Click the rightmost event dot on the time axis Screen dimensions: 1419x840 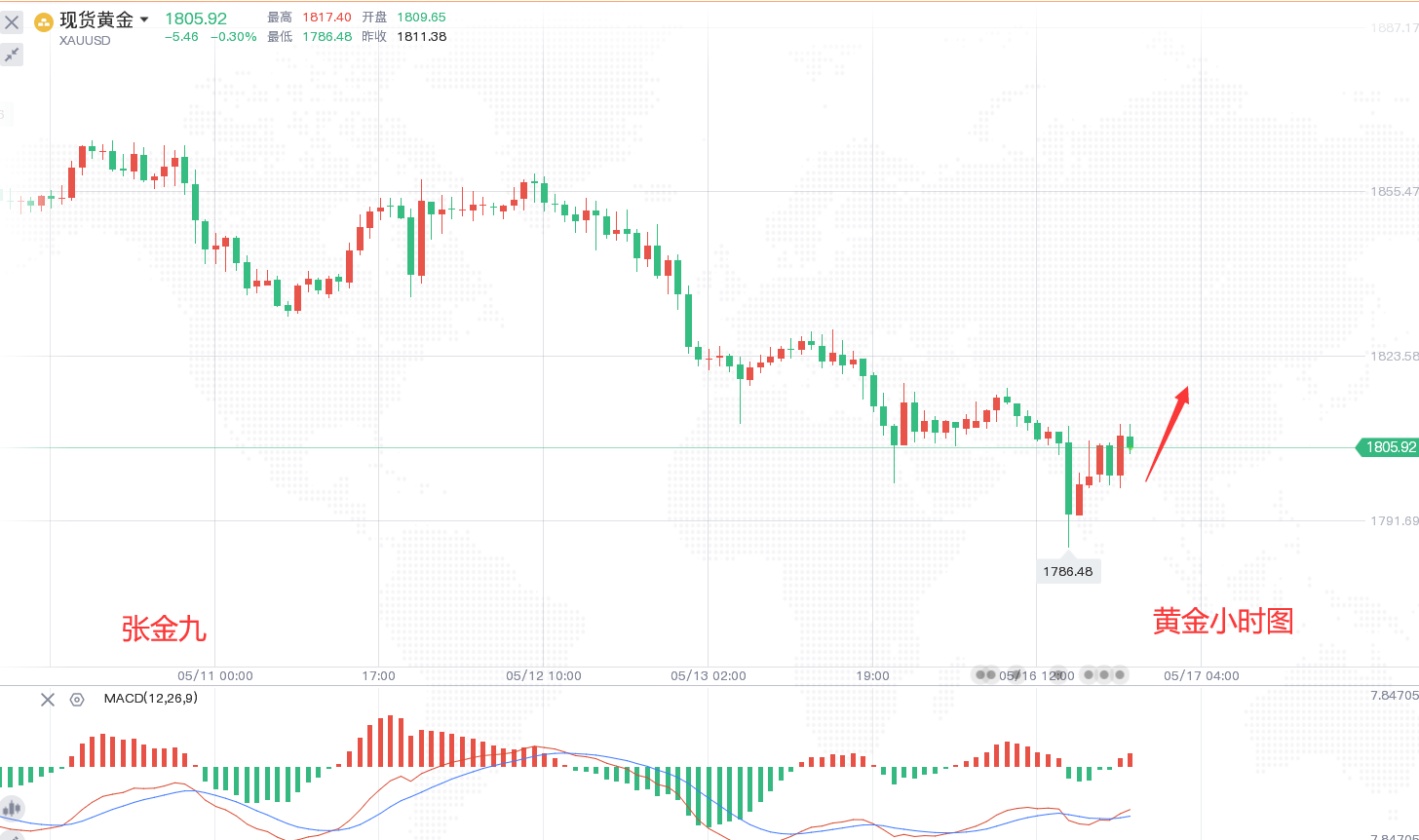[x=1121, y=674]
